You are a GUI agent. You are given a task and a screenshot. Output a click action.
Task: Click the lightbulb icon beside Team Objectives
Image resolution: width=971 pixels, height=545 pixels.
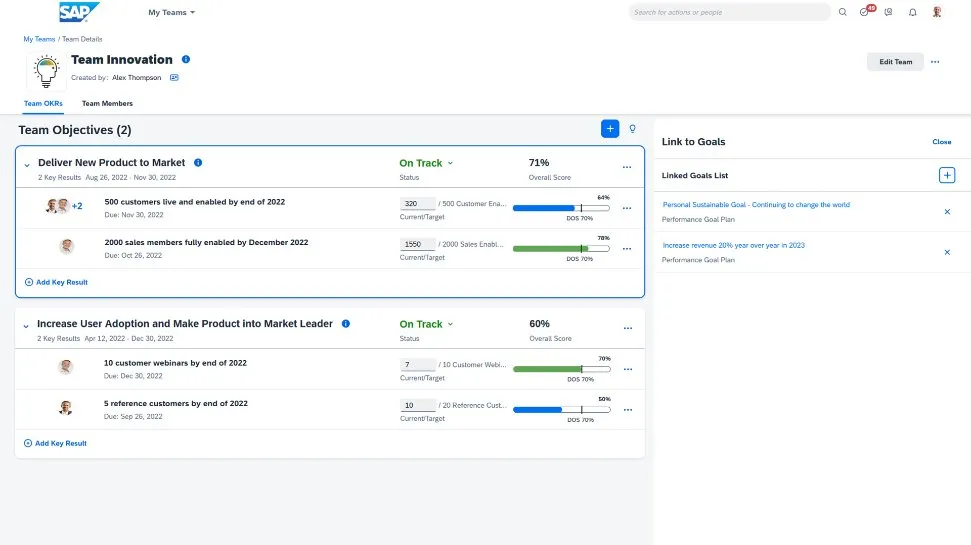coord(632,129)
